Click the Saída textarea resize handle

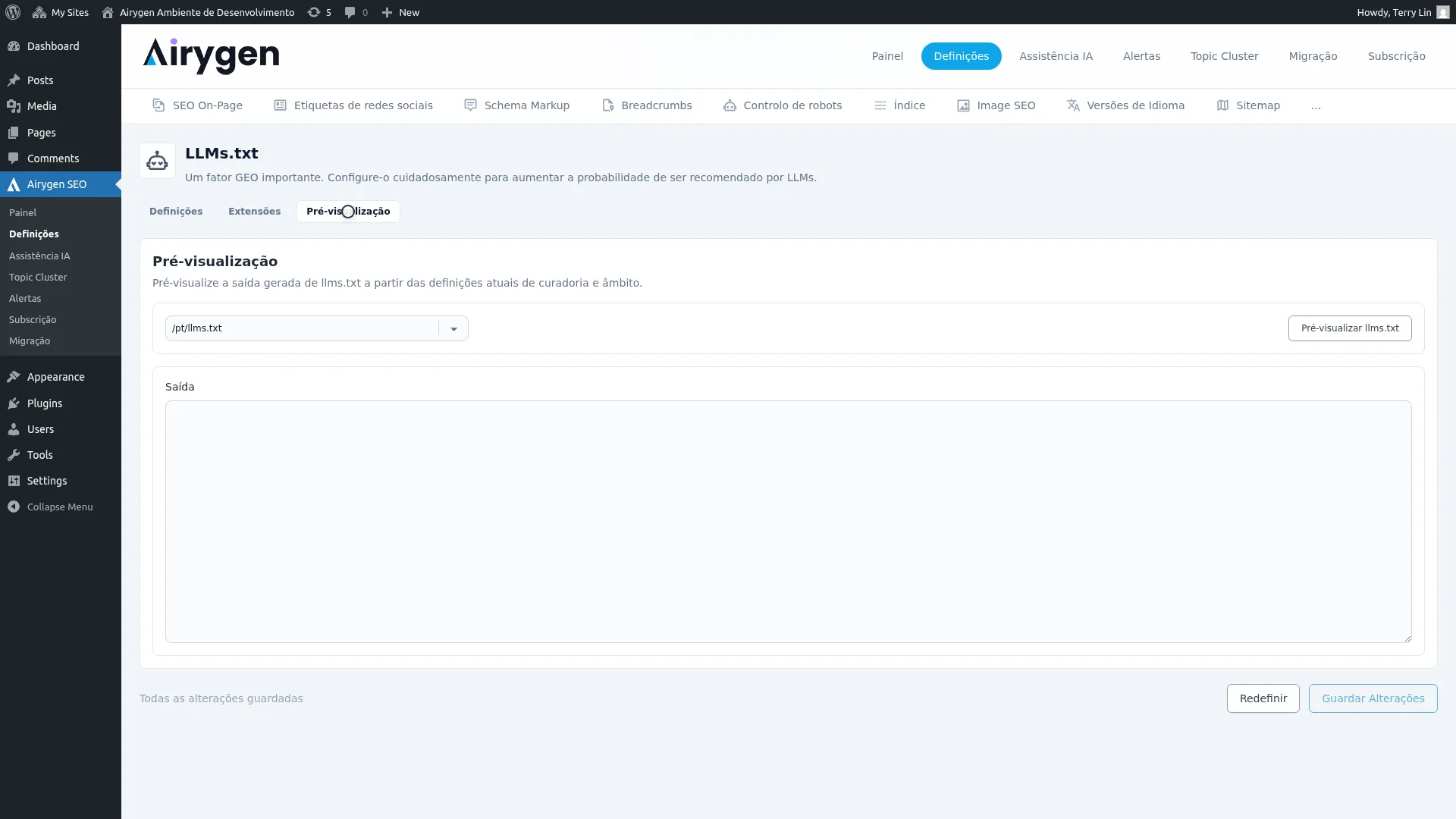[x=1407, y=639]
